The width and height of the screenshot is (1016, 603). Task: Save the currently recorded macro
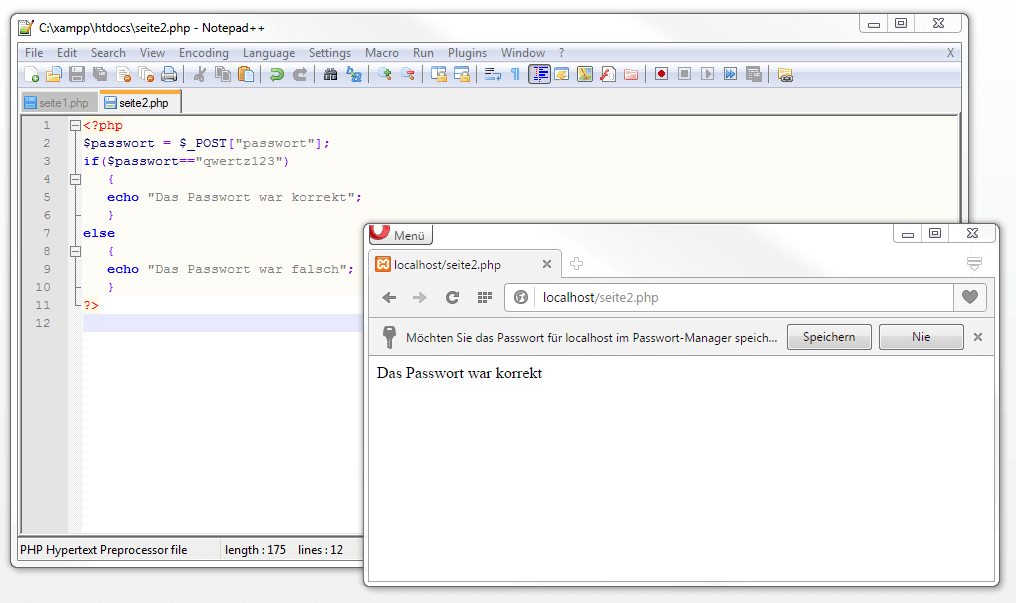click(x=754, y=74)
